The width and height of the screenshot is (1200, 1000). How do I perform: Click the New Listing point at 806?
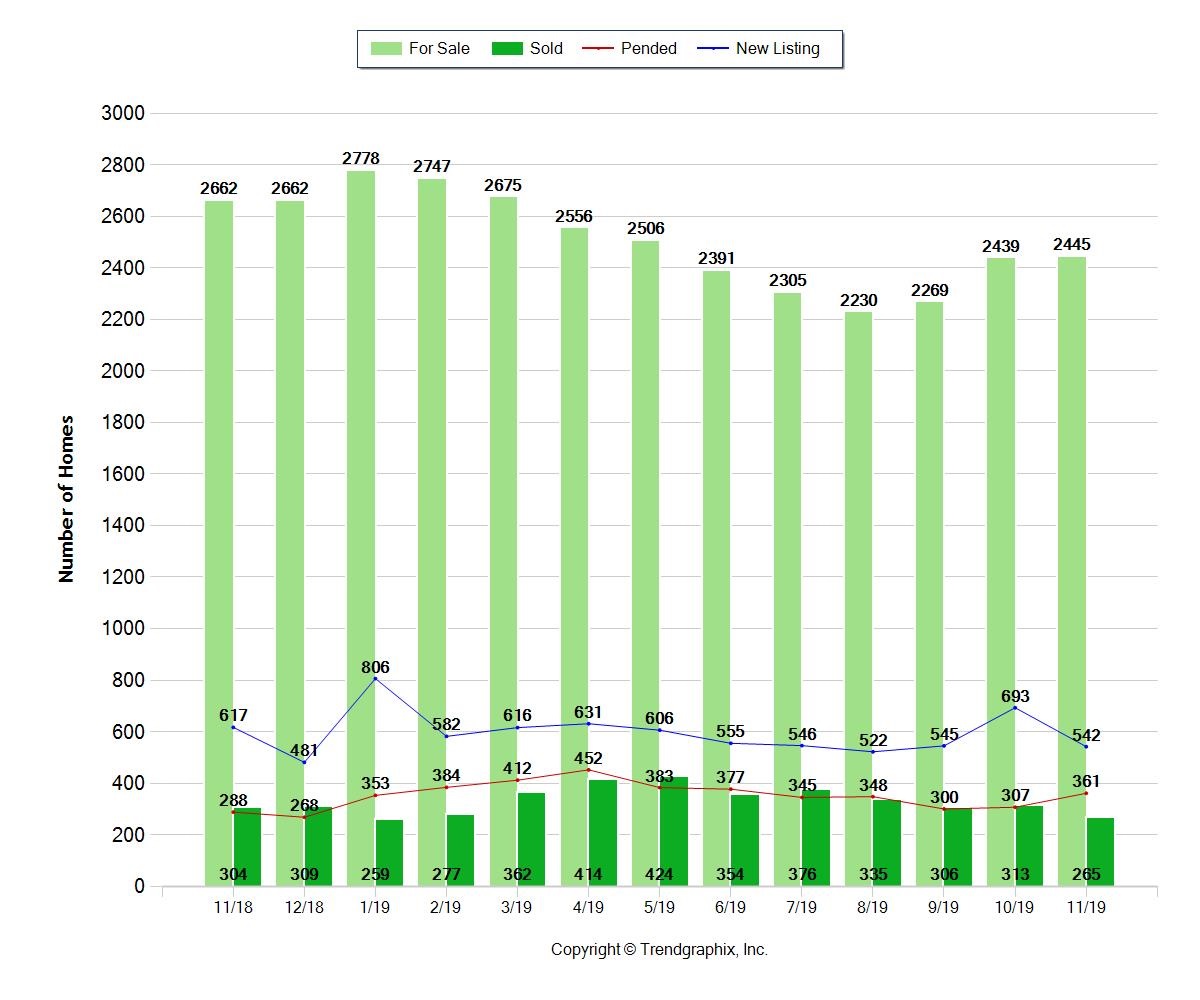[x=375, y=679]
